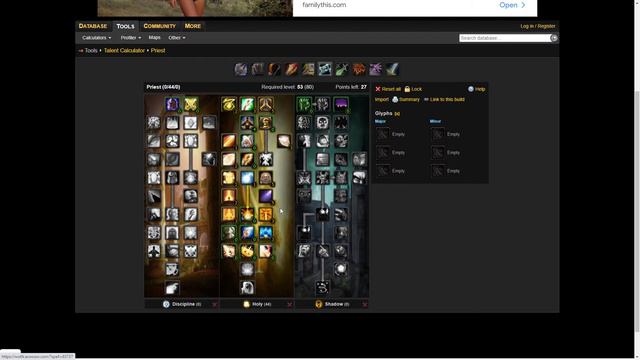This screenshot has height=360, width=640.
Task: Open the build Summary
Action: (406, 100)
